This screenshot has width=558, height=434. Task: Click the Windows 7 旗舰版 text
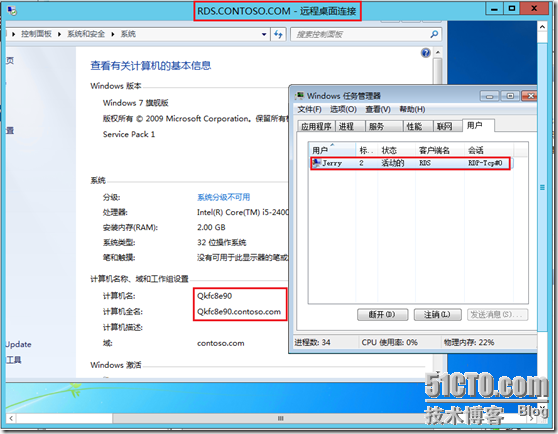click(x=136, y=103)
